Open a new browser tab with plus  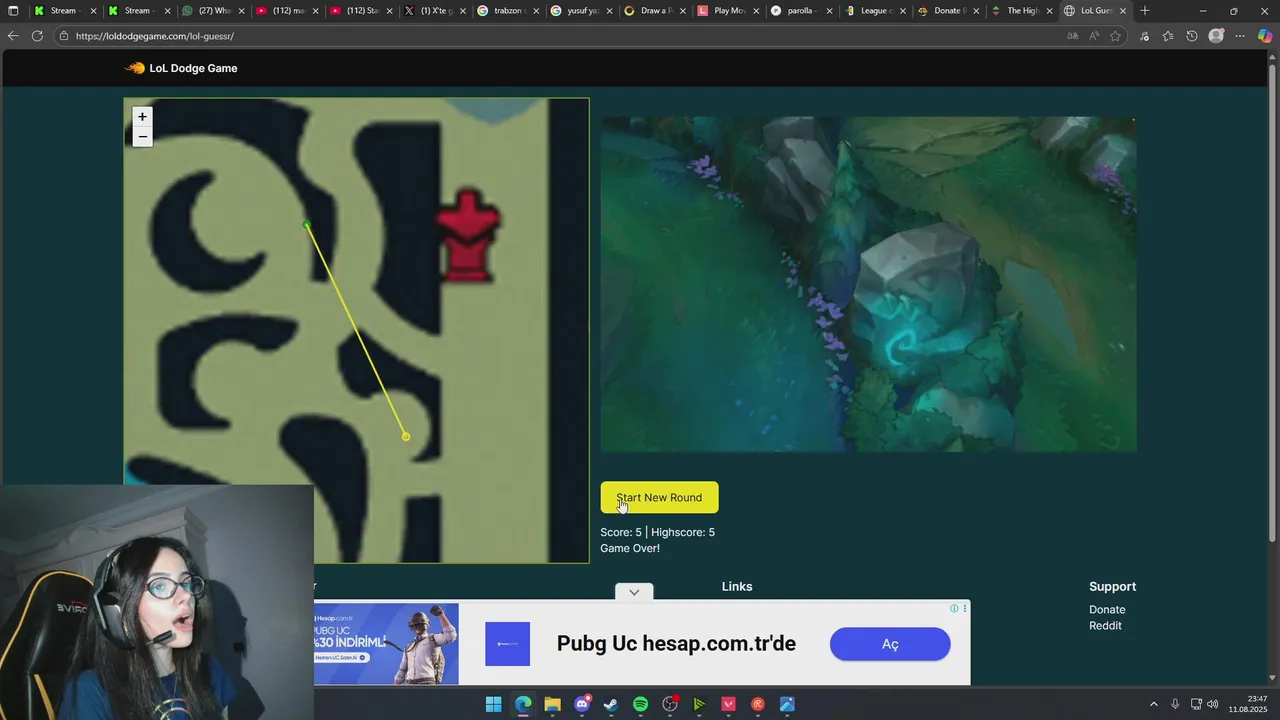coord(1145,11)
